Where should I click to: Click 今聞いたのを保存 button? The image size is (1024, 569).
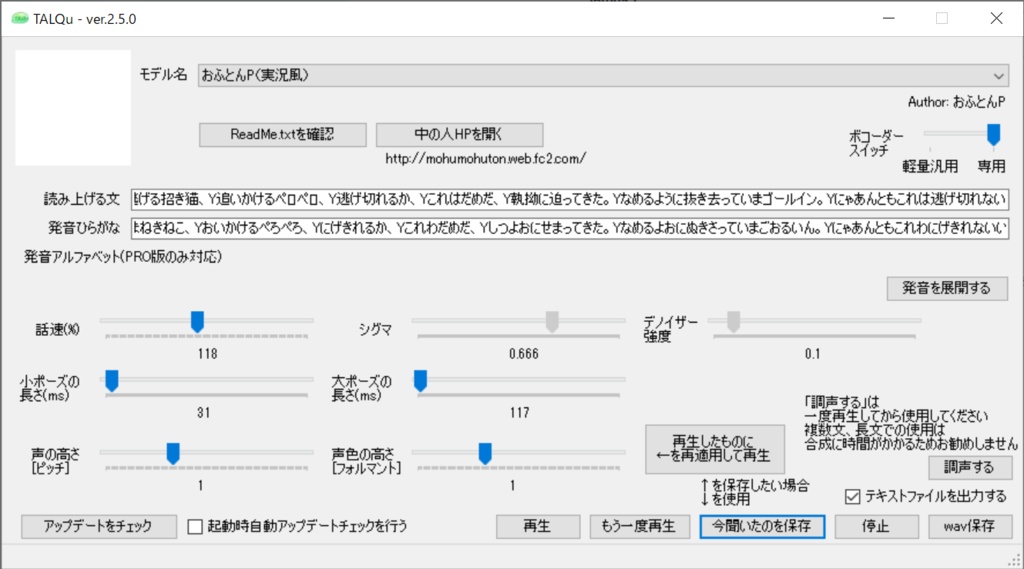coord(762,527)
